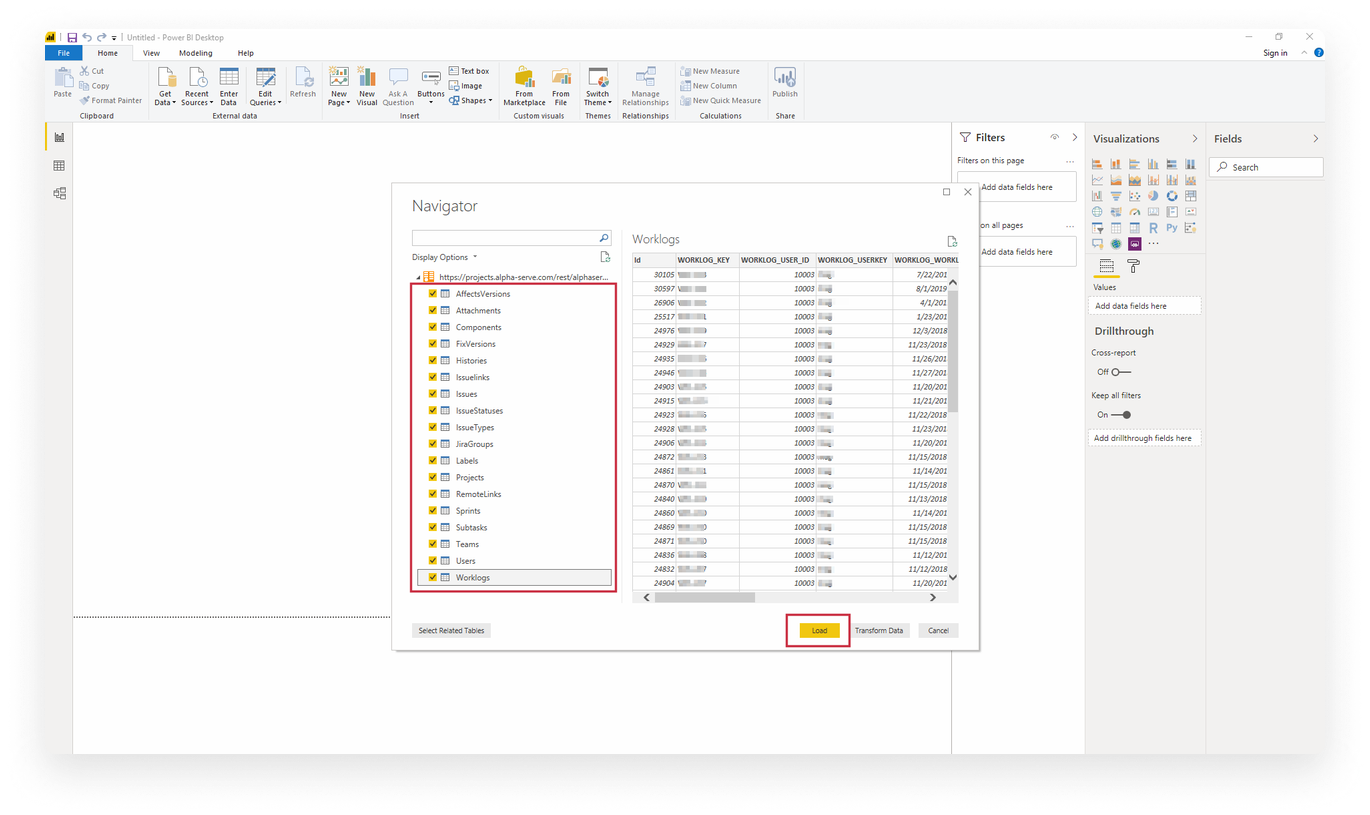
Task: Insert a Text box
Action: [469, 71]
